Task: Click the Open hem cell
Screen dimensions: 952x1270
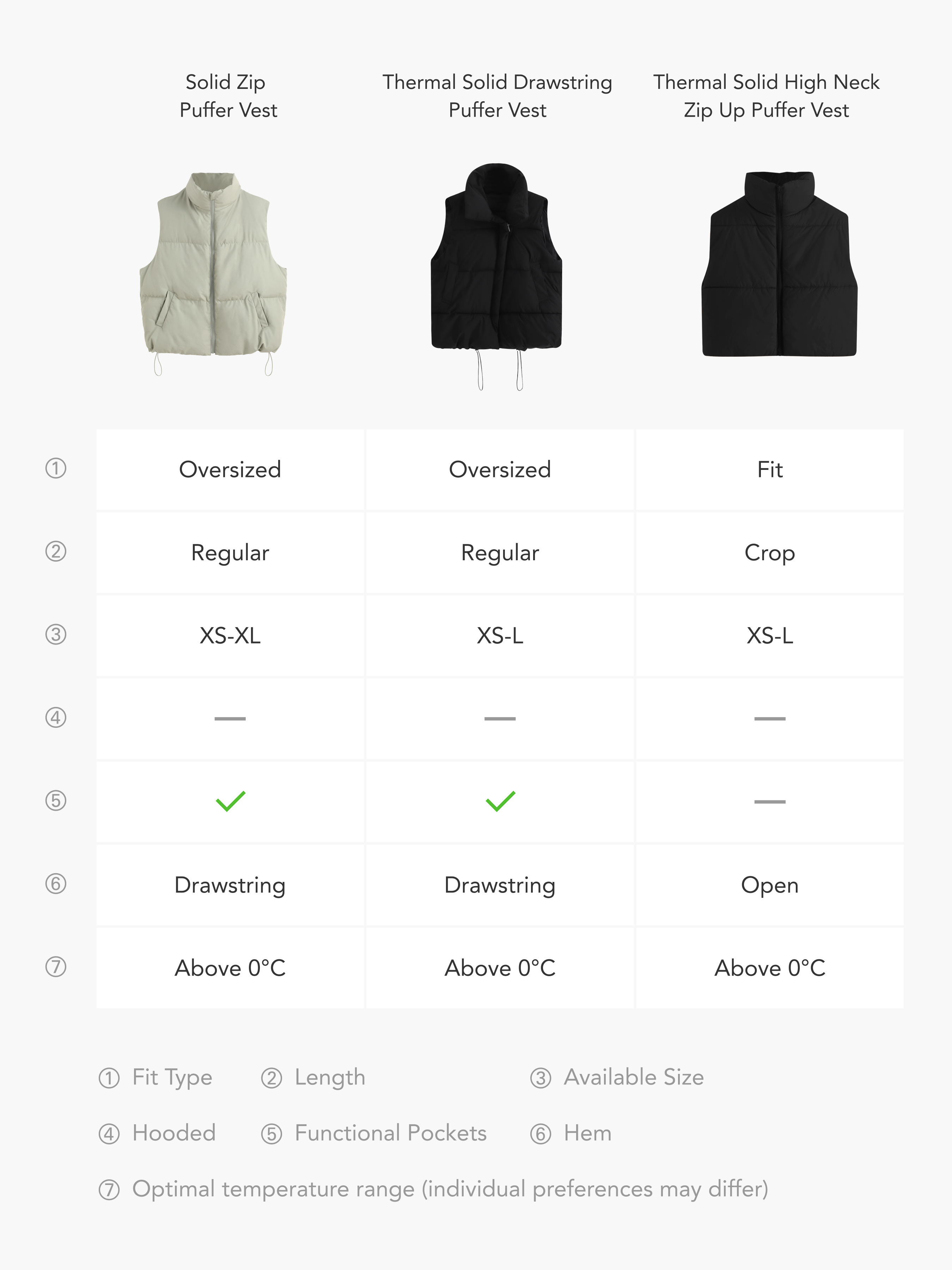Action: 769,885
